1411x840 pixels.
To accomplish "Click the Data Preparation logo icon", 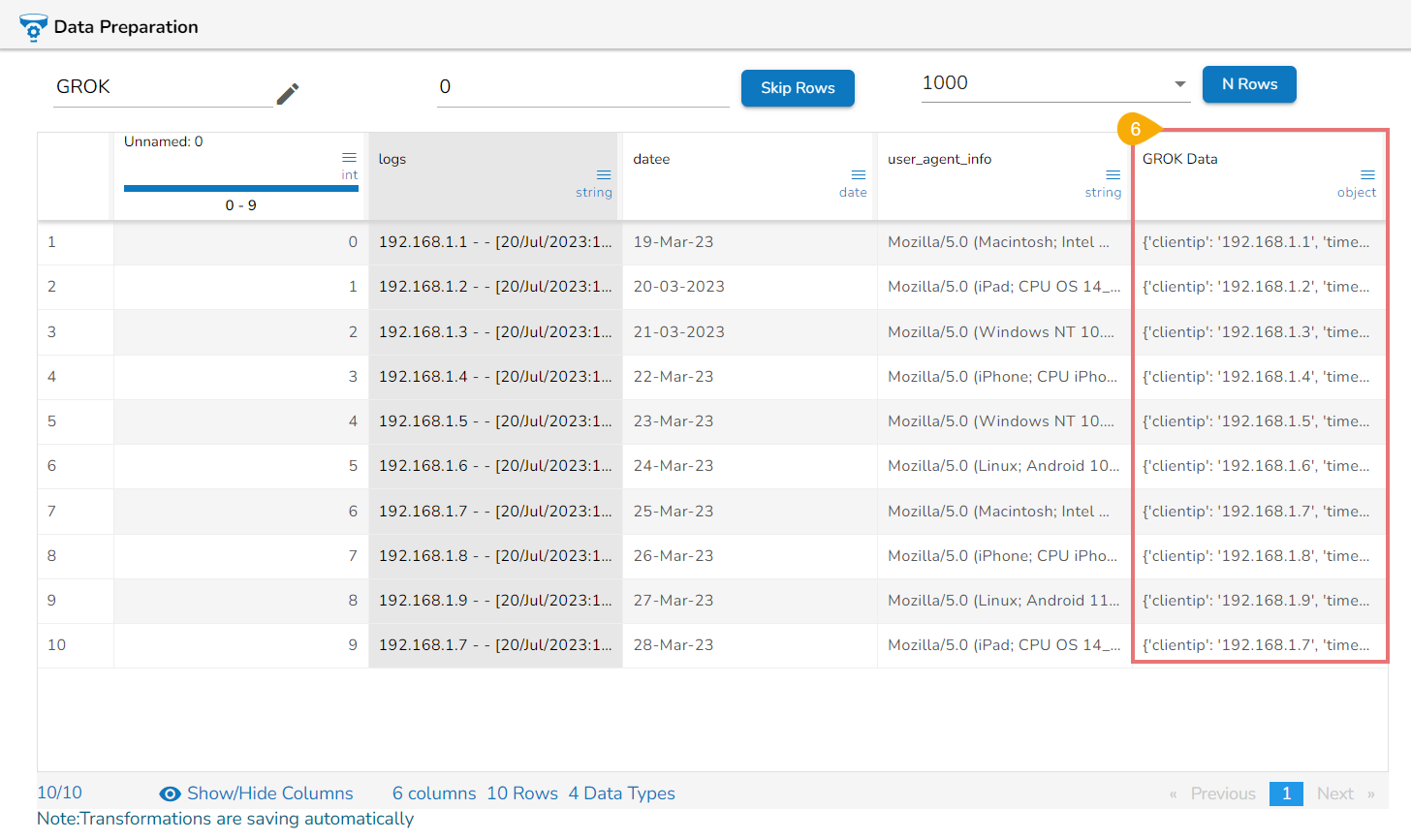I will click(x=33, y=27).
